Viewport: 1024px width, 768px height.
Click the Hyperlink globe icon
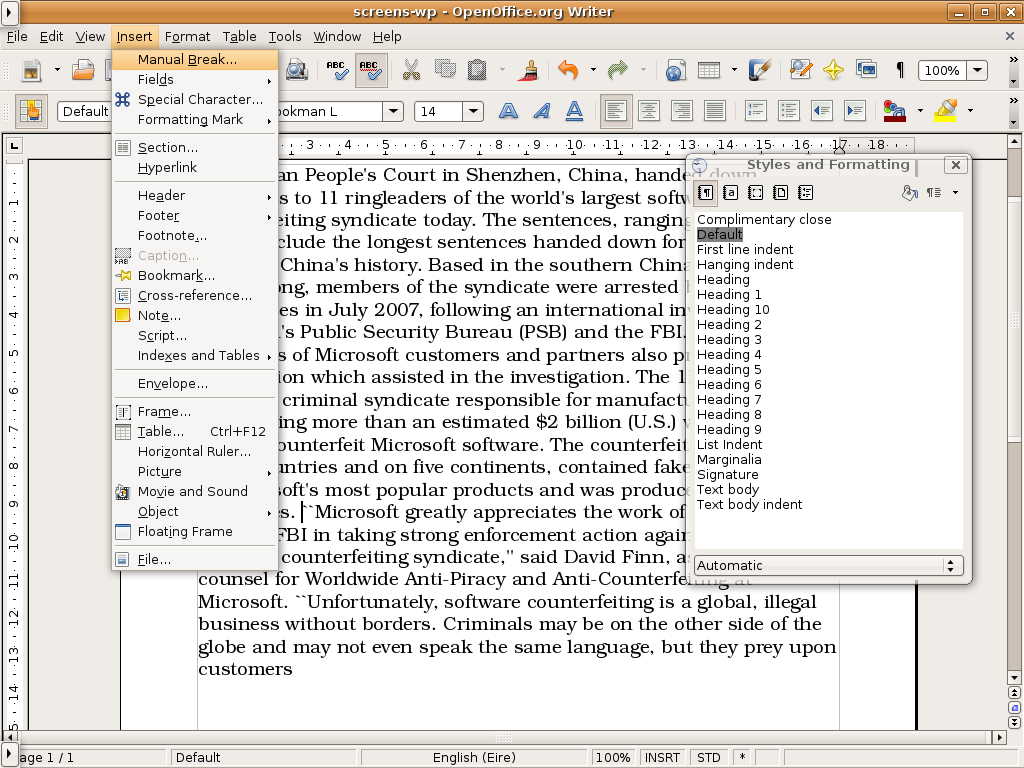pos(675,70)
